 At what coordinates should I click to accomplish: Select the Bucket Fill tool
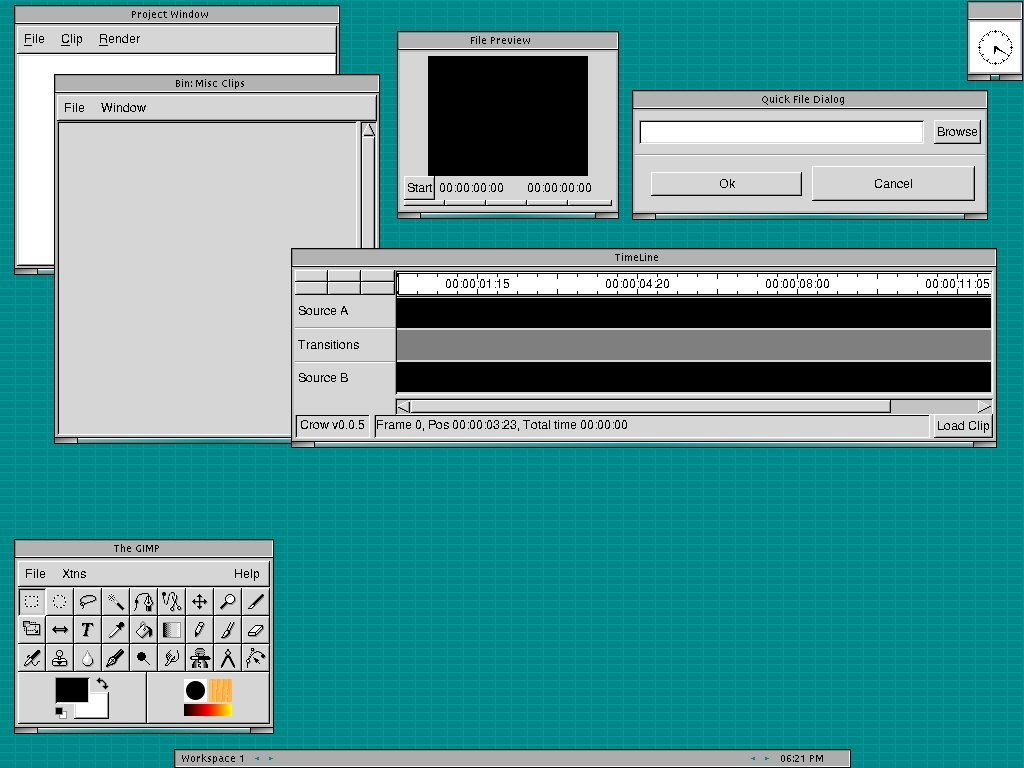tap(144, 629)
